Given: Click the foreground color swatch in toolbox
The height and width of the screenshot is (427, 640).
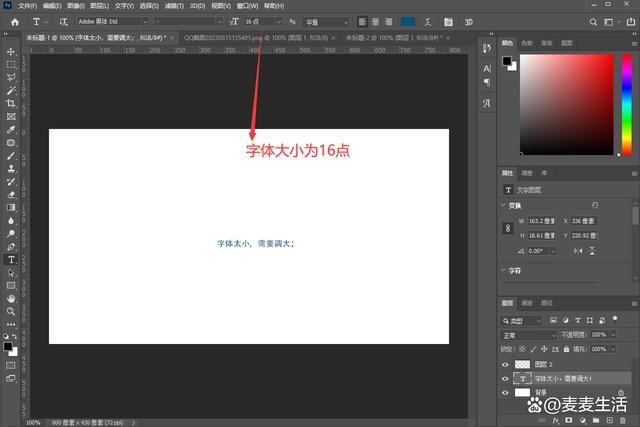Looking at the screenshot, I should click(x=8, y=347).
